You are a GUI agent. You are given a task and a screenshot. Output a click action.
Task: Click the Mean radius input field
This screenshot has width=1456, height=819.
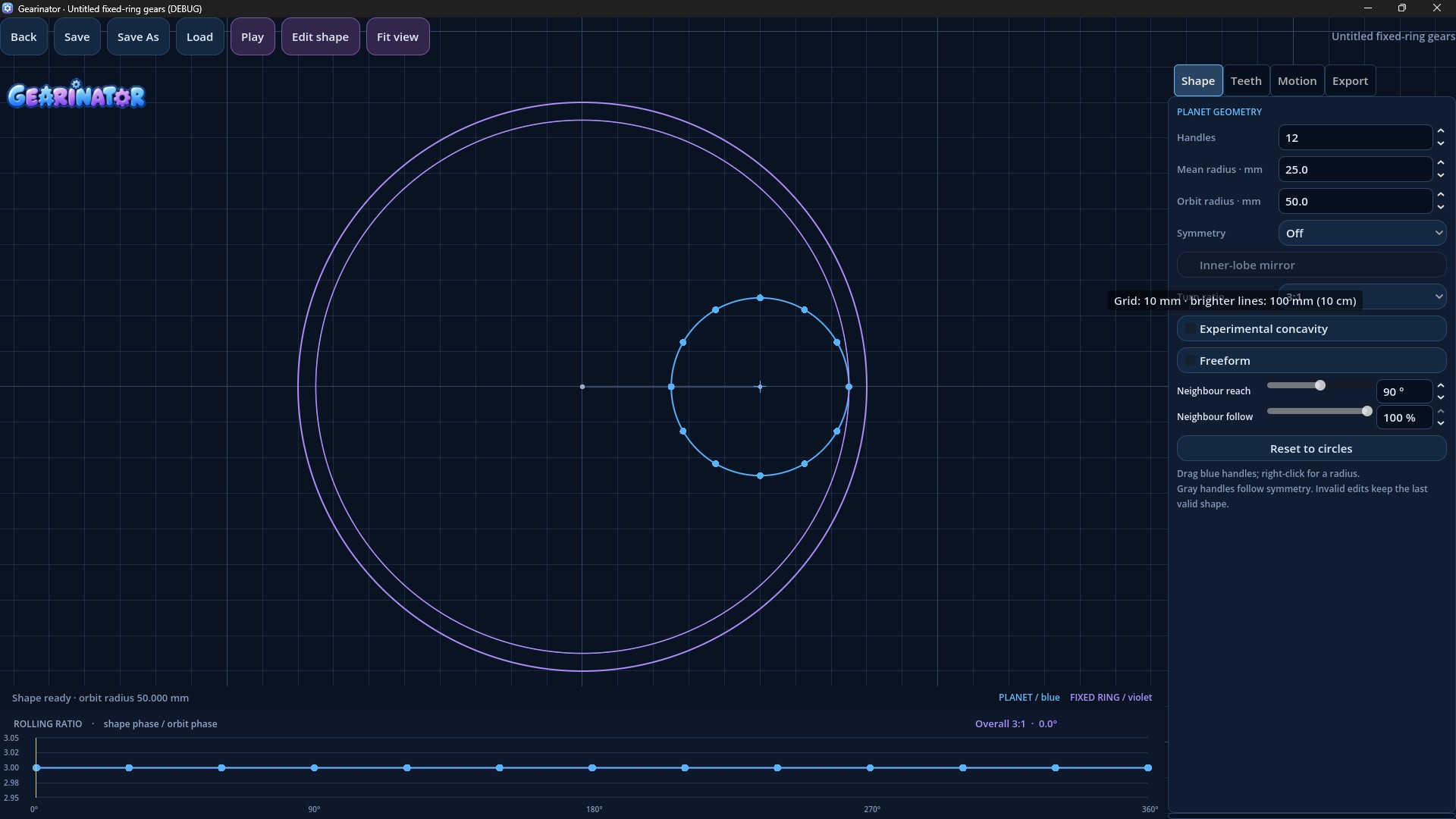[x=1354, y=170]
